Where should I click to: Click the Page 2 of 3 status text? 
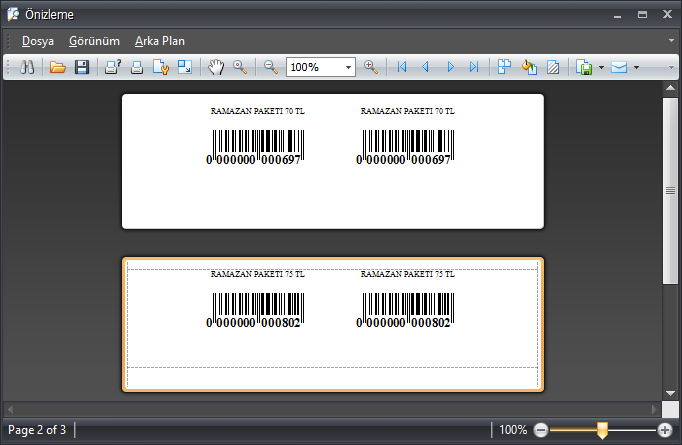(x=37, y=430)
